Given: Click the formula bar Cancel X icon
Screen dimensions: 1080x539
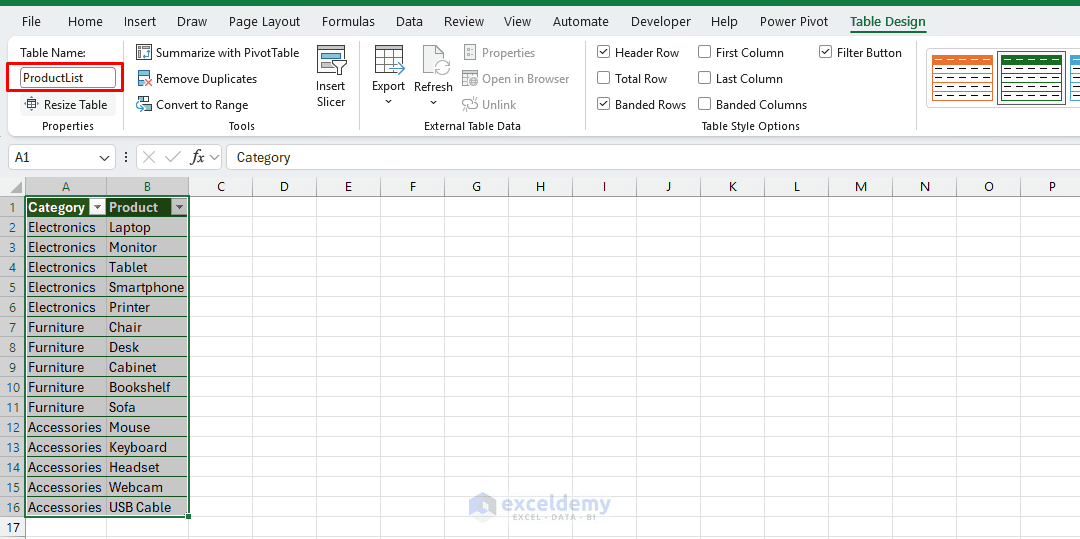Looking at the screenshot, I should (149, 158).
